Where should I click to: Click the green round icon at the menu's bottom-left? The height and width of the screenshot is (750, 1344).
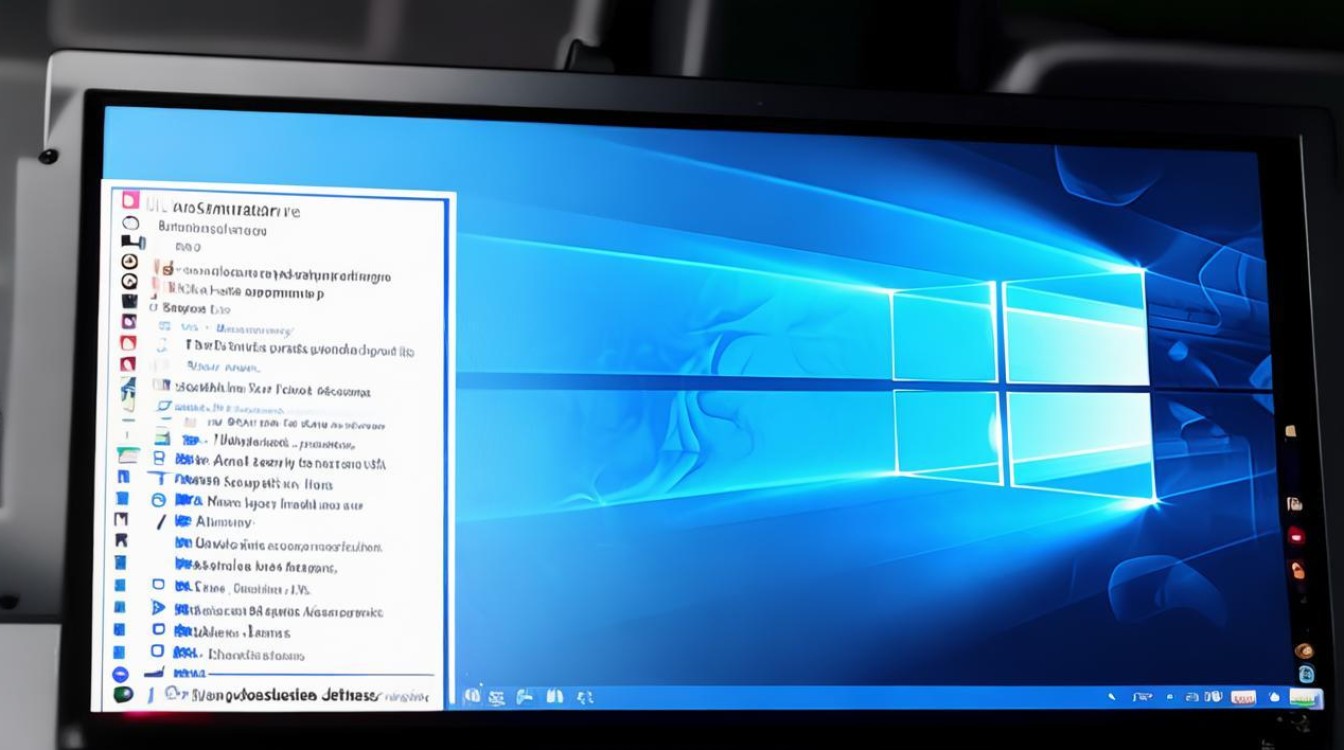(123, 693)
